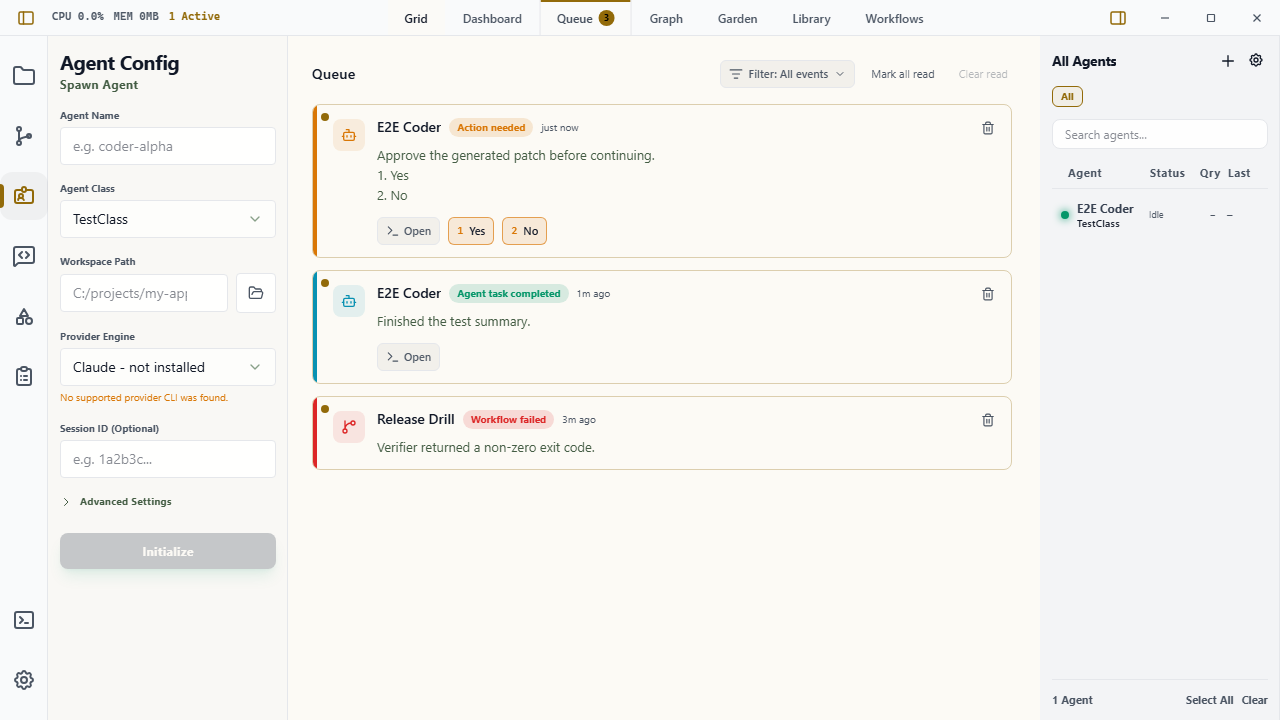Screen dimensions: 1280x720
Task: Open the shapes sidebar icon
Action: (x=24, y=316)
